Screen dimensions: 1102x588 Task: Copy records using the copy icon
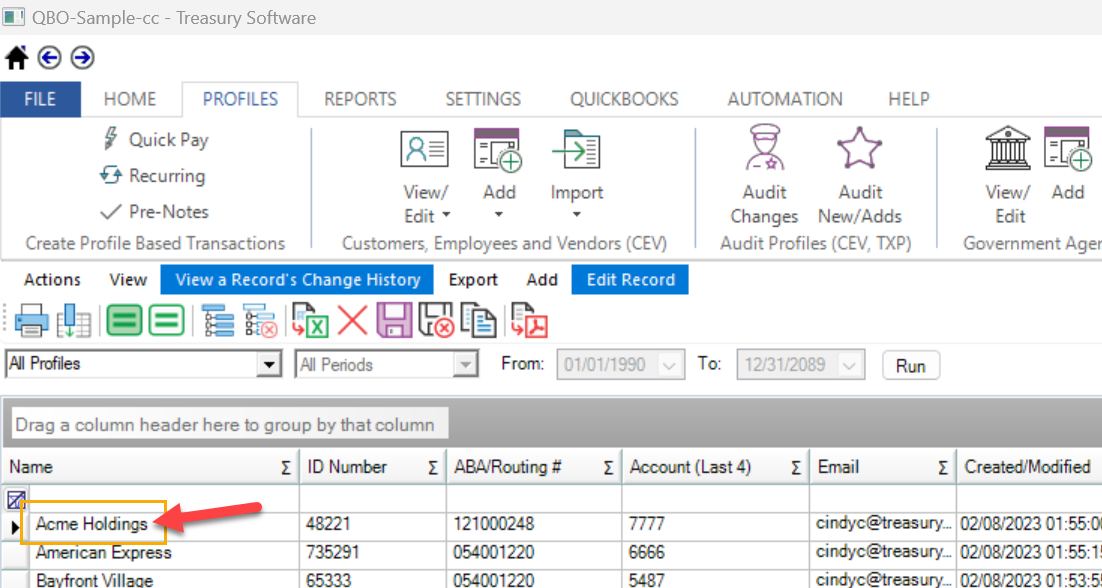(x=478, y=320)
